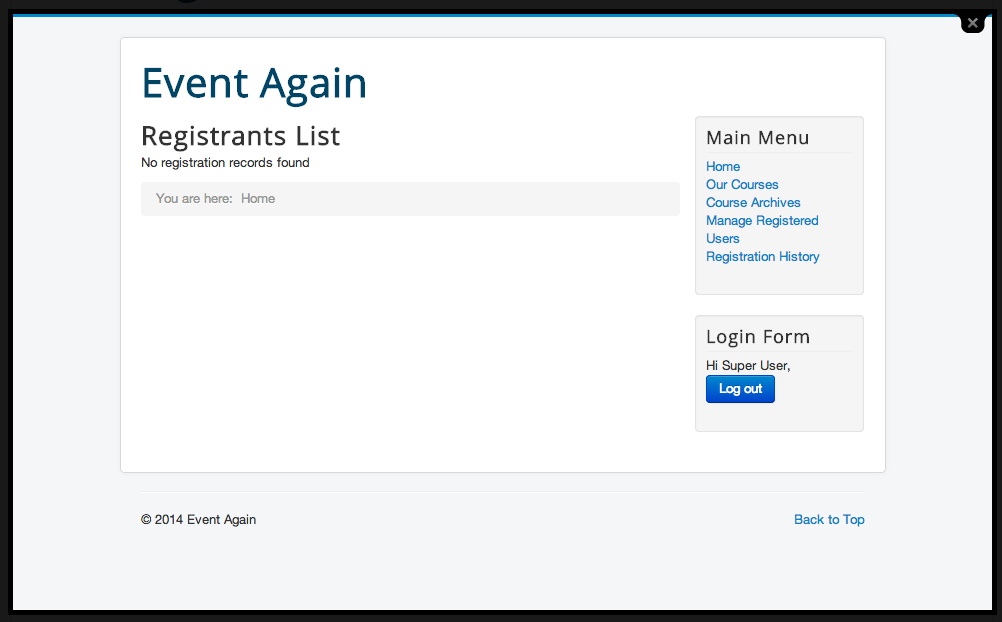This screenshot has height=622, width=1002.
Task: Click the 'Hi Super User' greeting text
Action: coord(748,366)
